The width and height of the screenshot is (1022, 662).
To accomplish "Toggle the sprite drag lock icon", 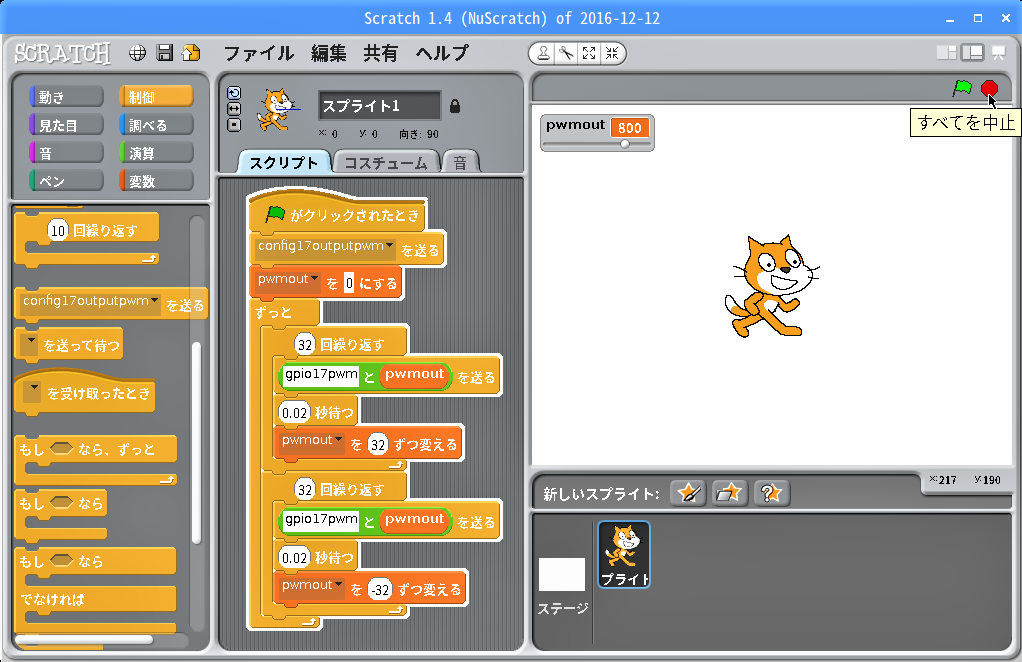I will [x=455, y=106].
